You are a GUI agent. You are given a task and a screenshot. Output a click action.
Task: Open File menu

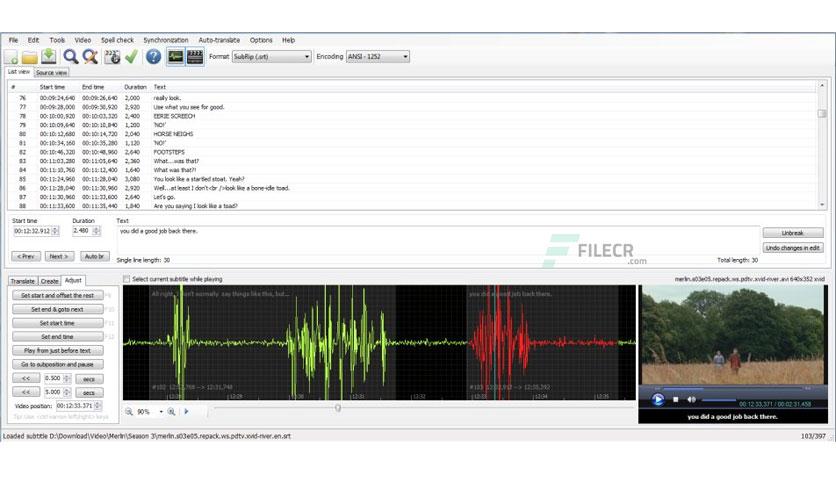point(13,40)
